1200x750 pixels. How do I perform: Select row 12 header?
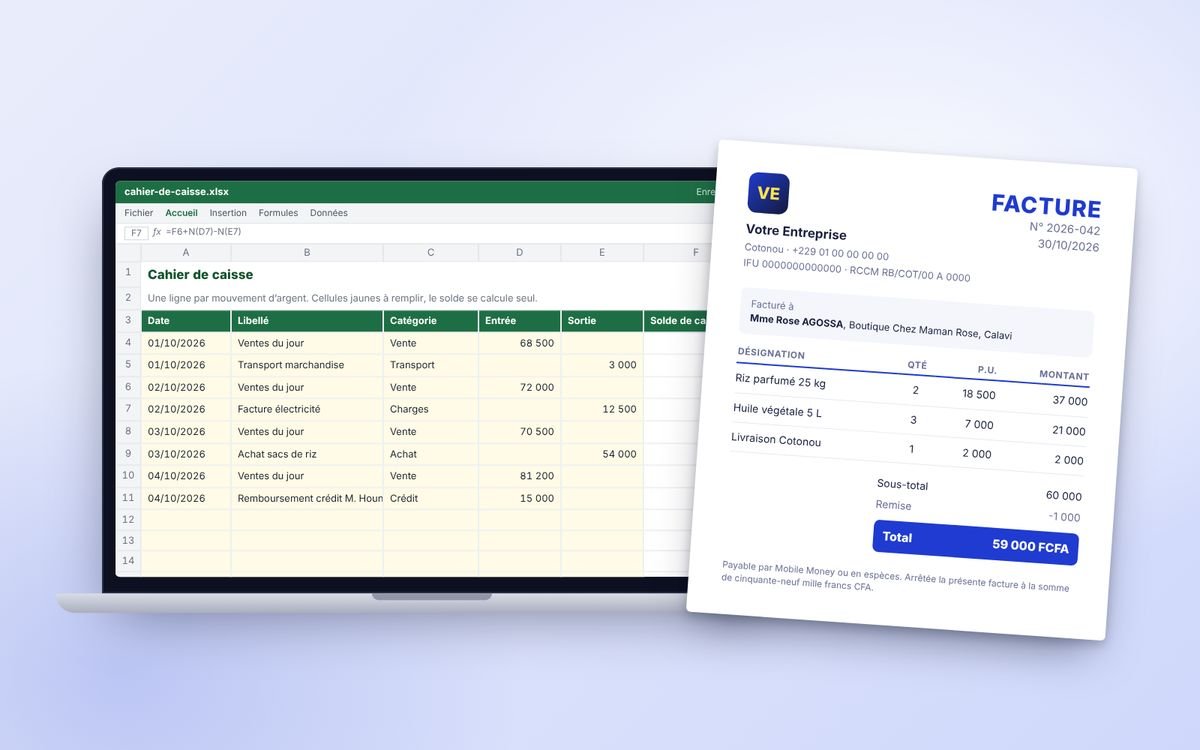pyautogui.click(x=128, y=520)
